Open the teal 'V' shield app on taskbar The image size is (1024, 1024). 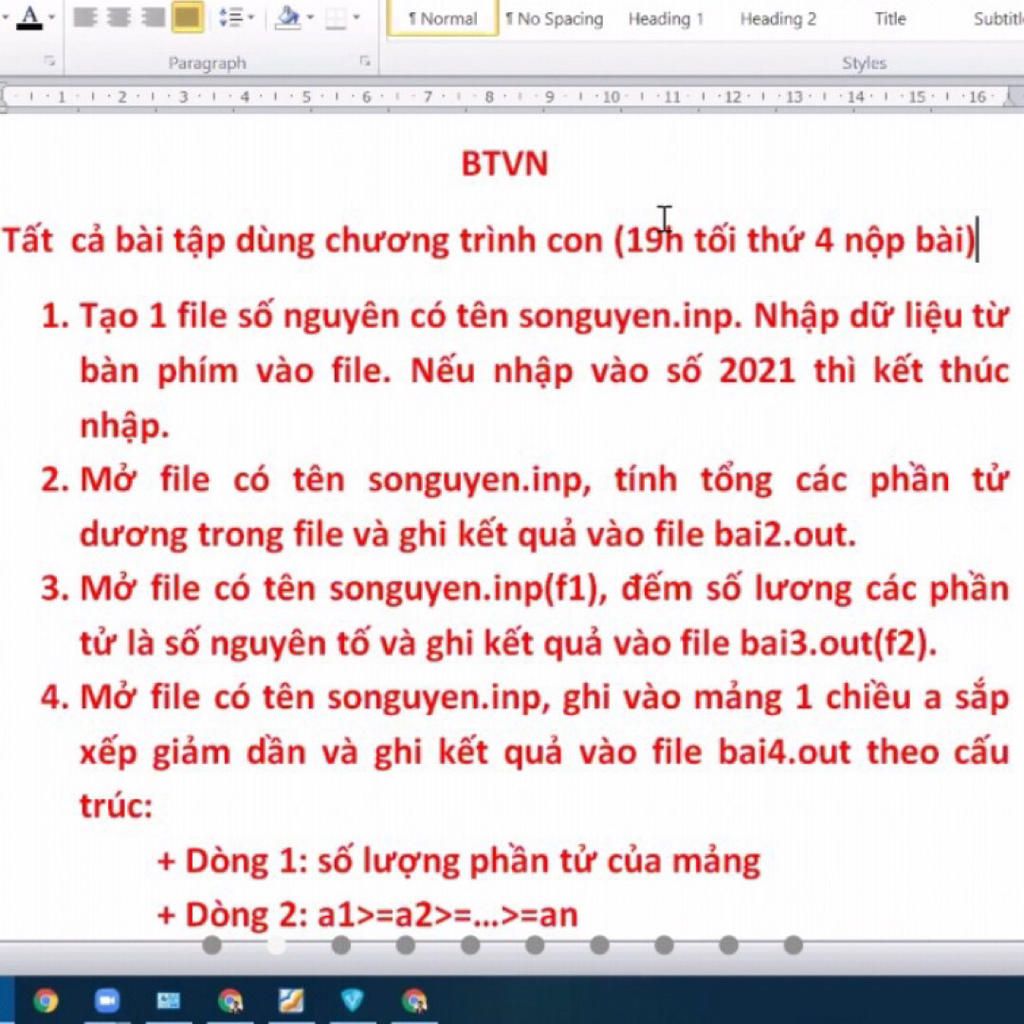point(353,1000)
